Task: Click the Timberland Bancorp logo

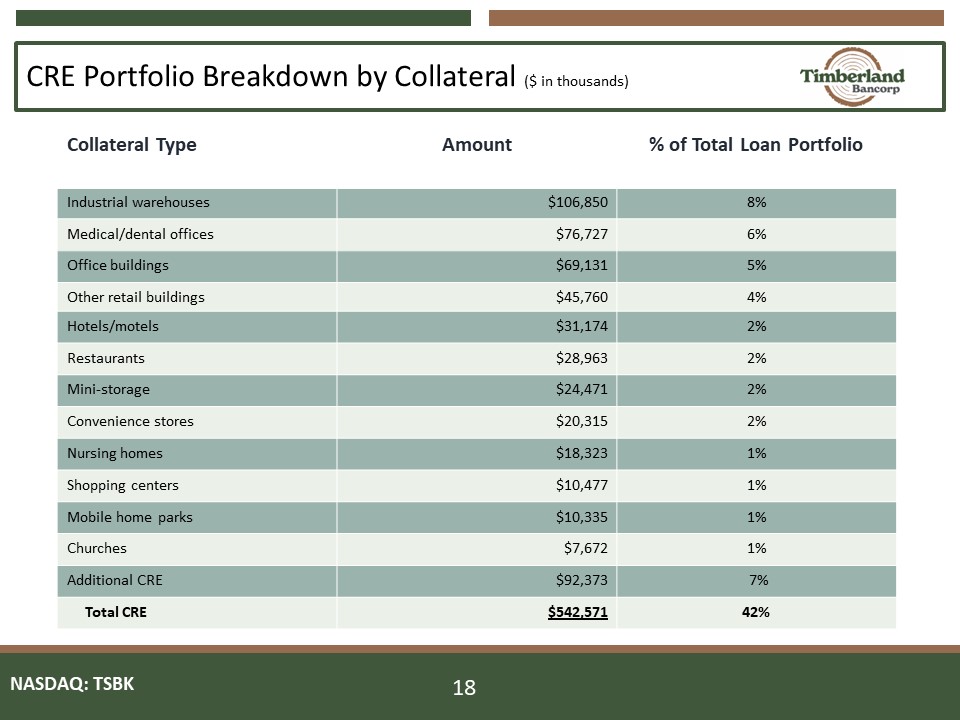Action: 852,77
